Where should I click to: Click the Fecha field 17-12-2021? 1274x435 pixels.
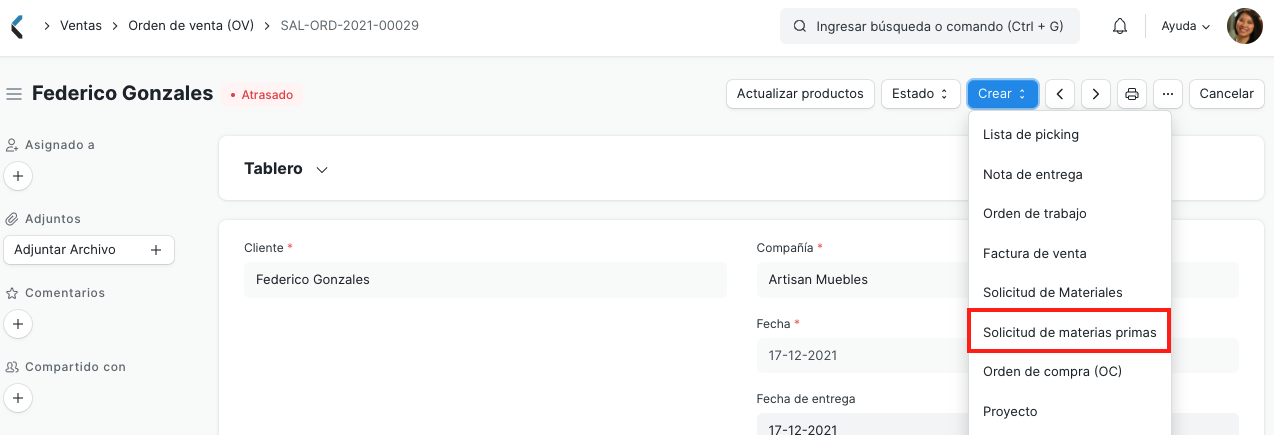[862, 356]
